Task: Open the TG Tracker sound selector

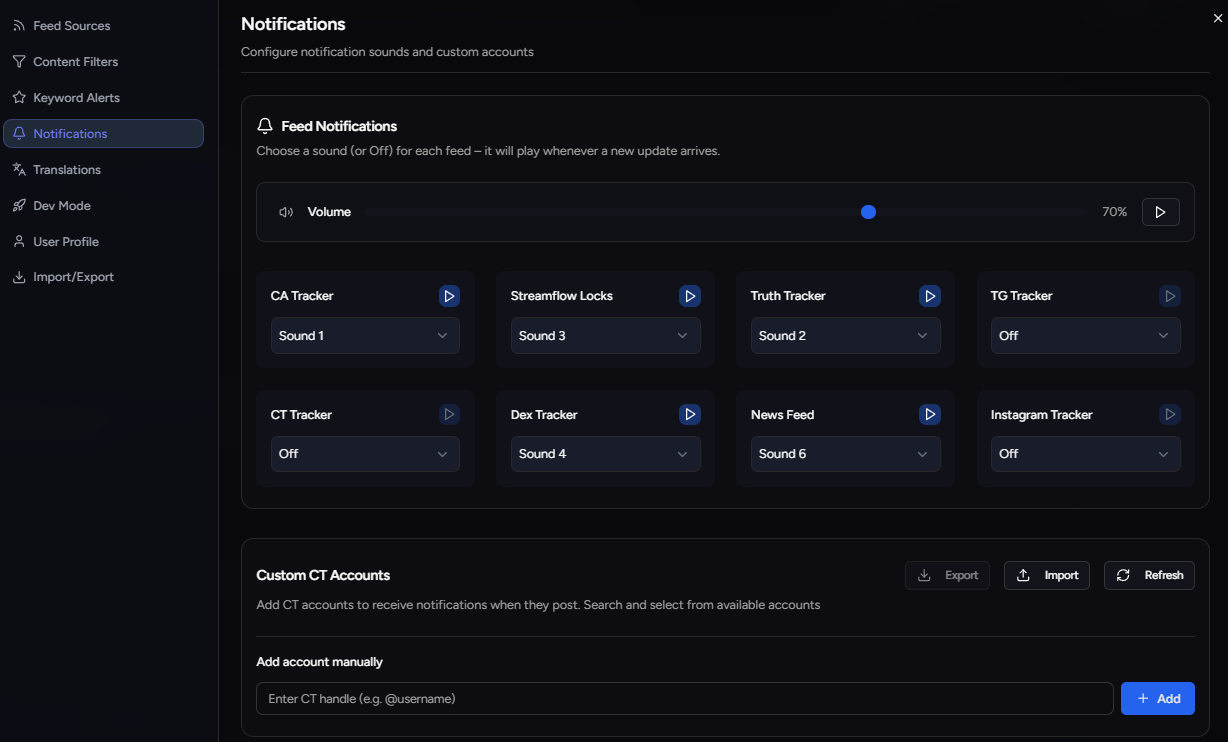Action: [x=1085, y=335]
